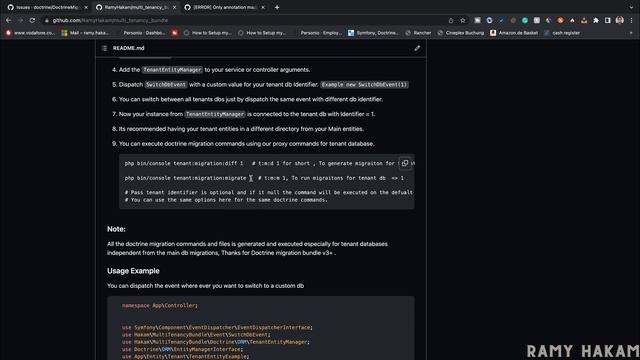This screenshot has height=360, width=640.
Task: Go forward to the next page
Action: [x=20, y=20]
